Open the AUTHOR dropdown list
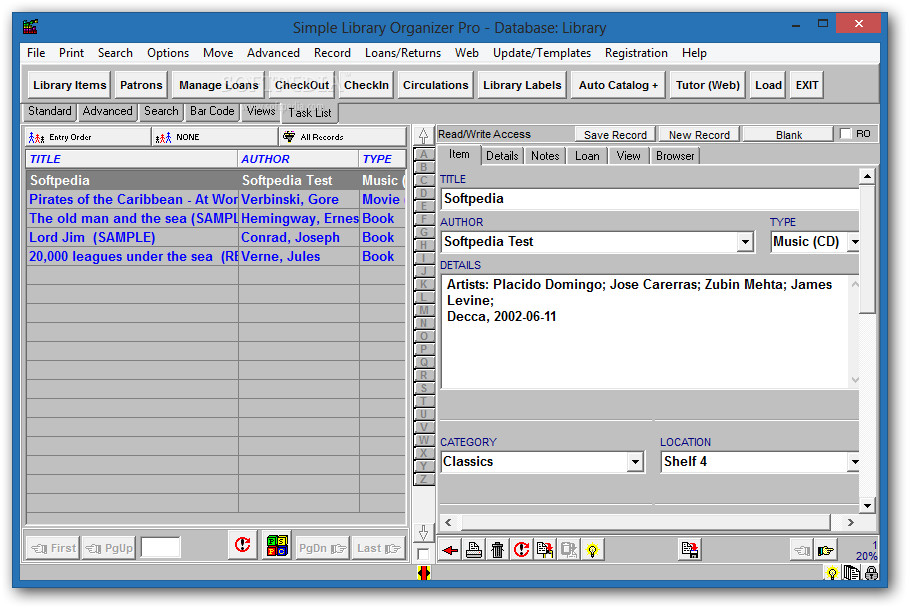Viewport: 908px width, 608px height. (x=745, y=242)
